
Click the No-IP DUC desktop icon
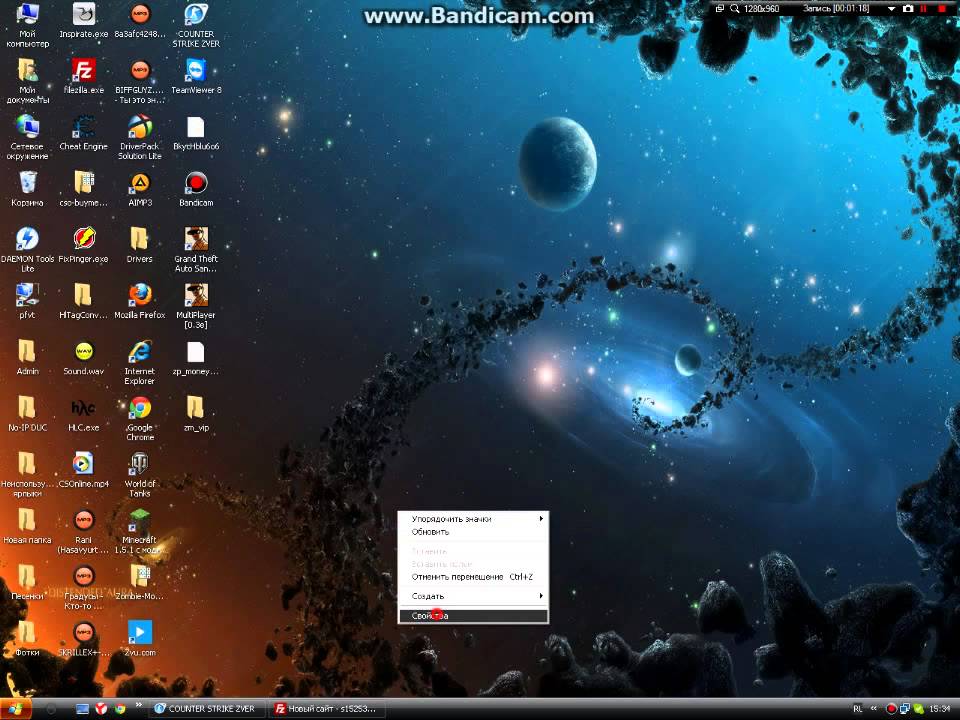(28, 413)
